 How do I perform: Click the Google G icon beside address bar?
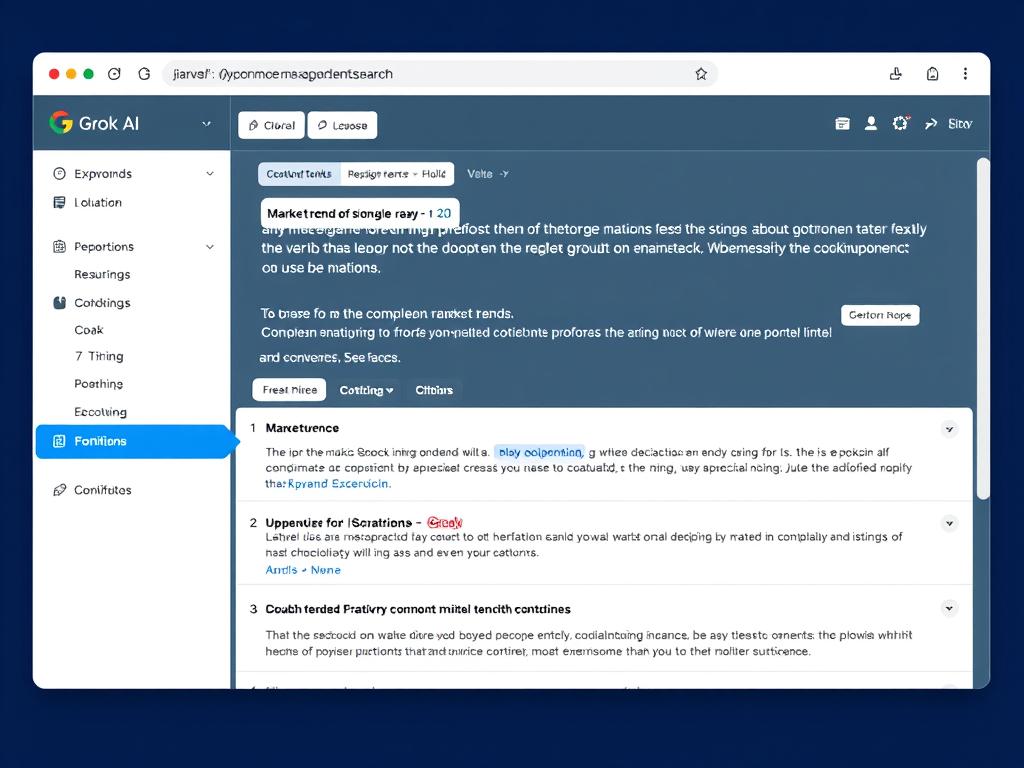(x=144, y=74)
